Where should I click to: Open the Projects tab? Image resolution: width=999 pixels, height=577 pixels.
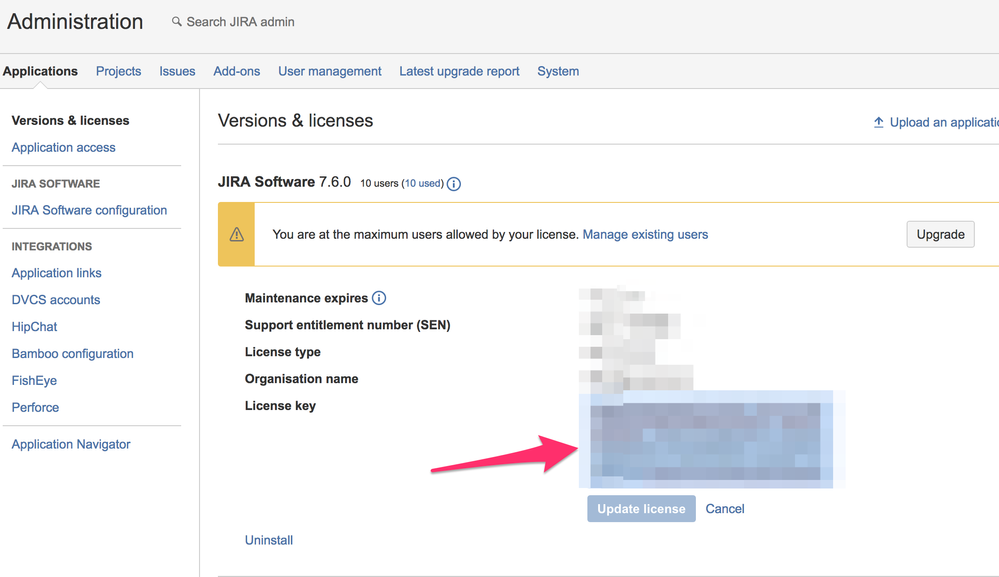pyautogui.click(x=118, y=71)
